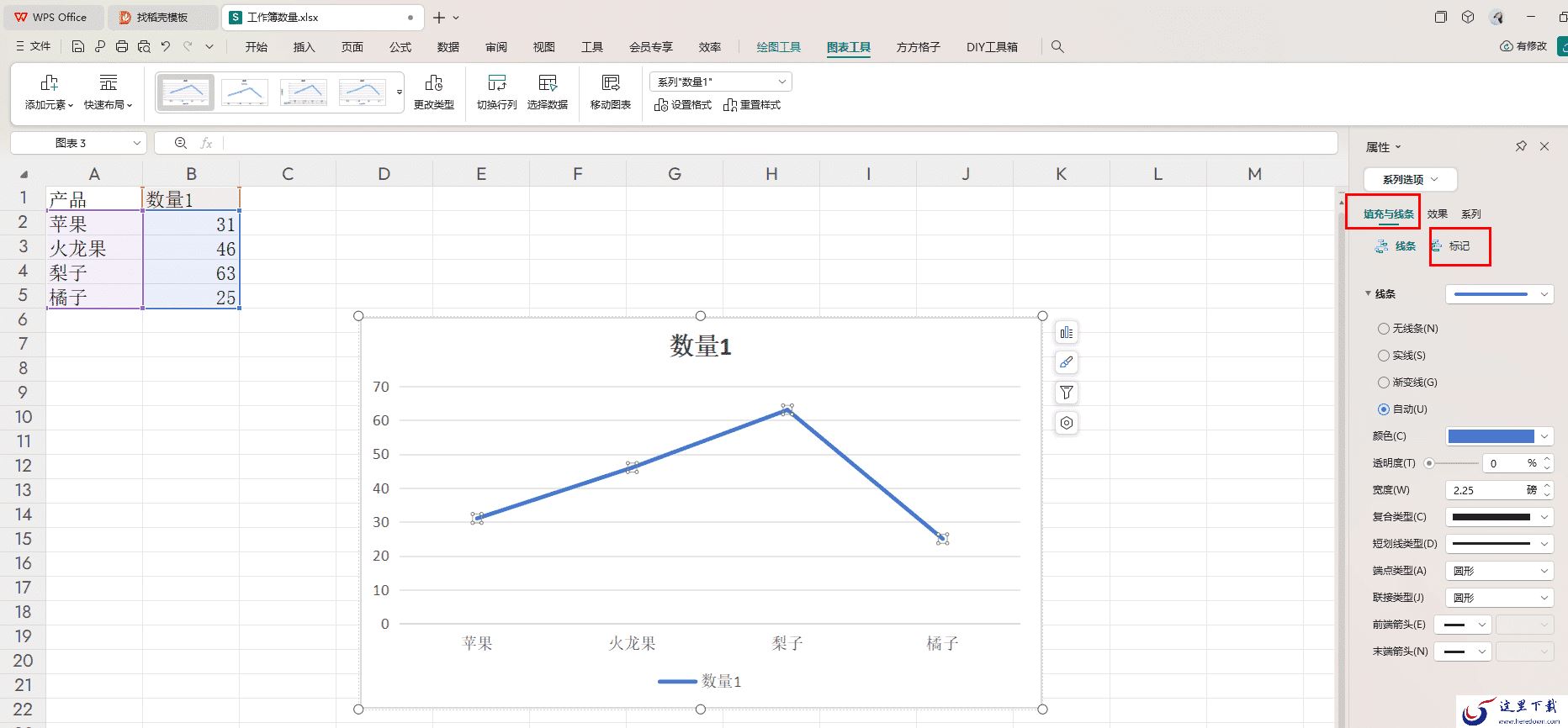Select the 渐变线 gradient line radio option
The width and height of the screenshot is (1568, 728).
(1384, 382)
